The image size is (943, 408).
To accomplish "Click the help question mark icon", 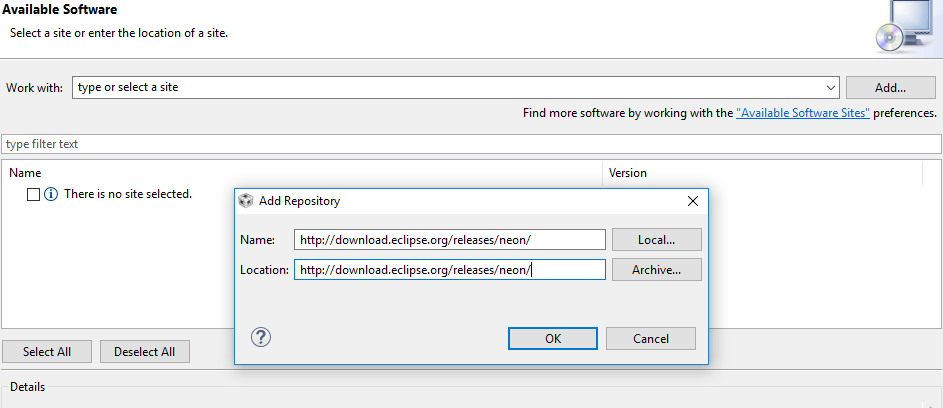I will (x=260, y=337).
